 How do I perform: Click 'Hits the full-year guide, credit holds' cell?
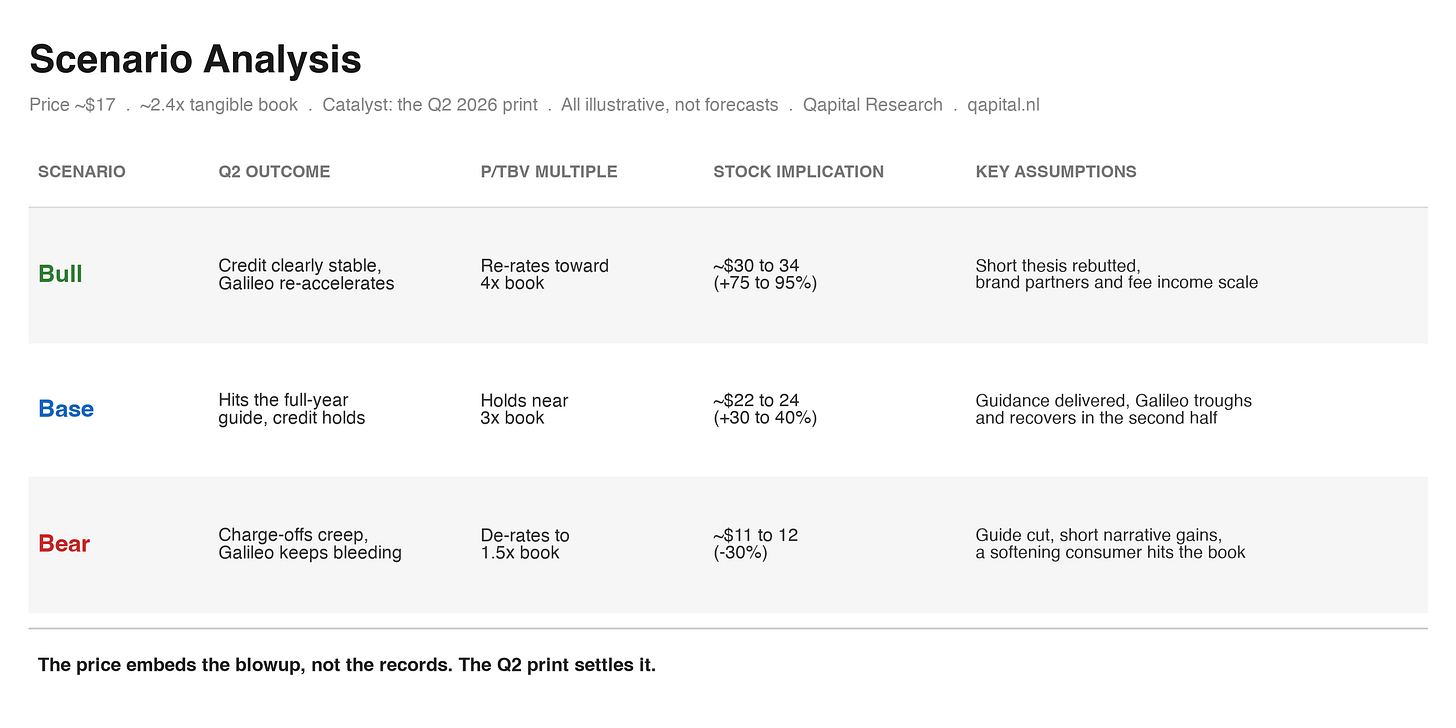tap(292, 409)
